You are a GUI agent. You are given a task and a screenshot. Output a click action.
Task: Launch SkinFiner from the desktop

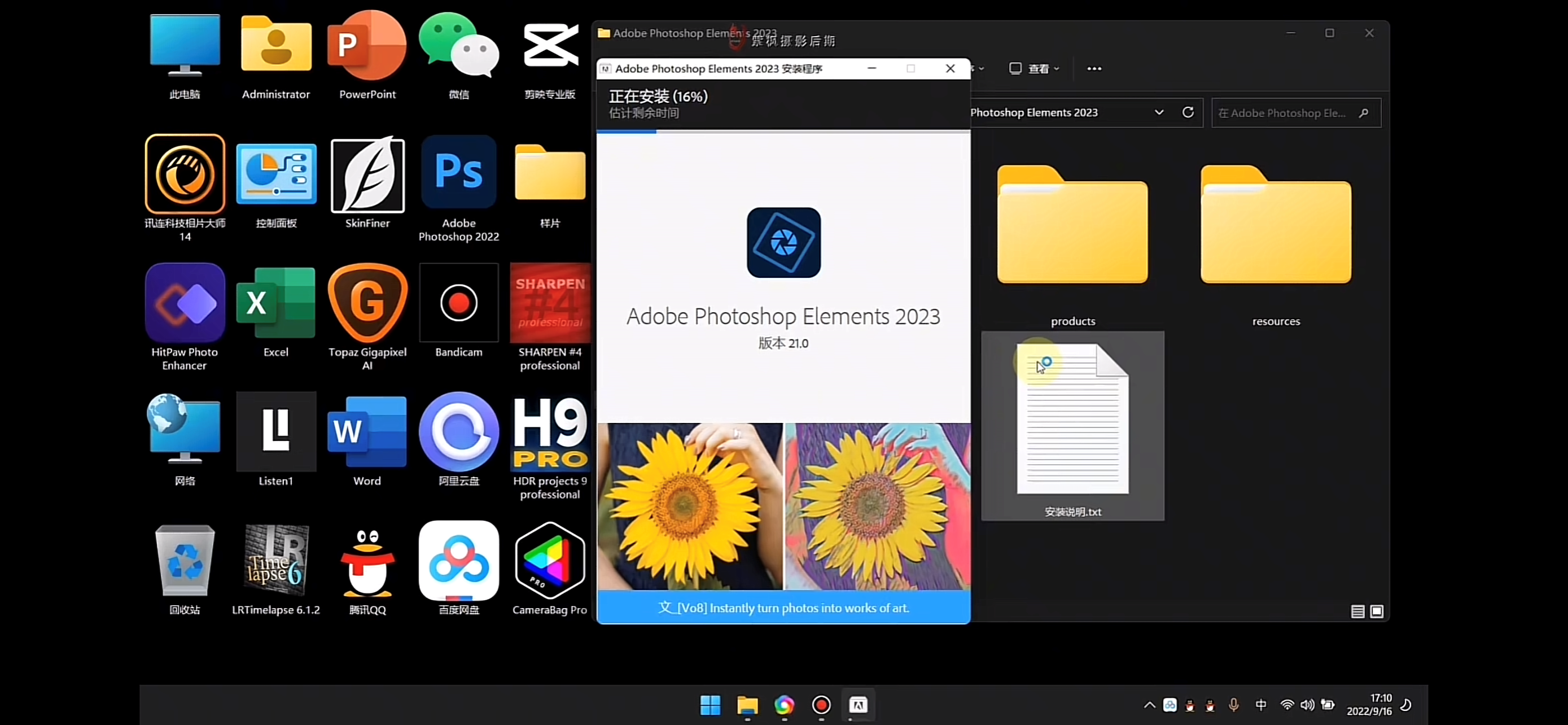click(367, 182)
